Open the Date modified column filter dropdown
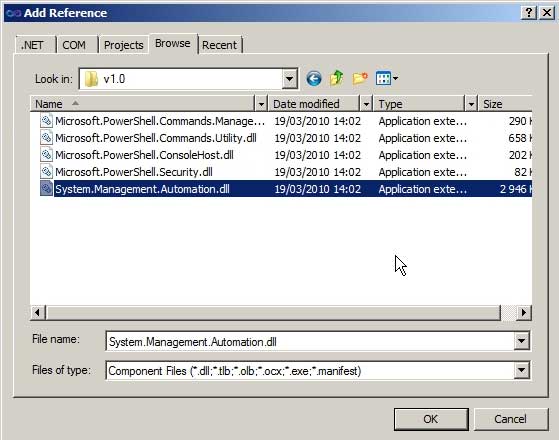559x440 pixels. 366,104
